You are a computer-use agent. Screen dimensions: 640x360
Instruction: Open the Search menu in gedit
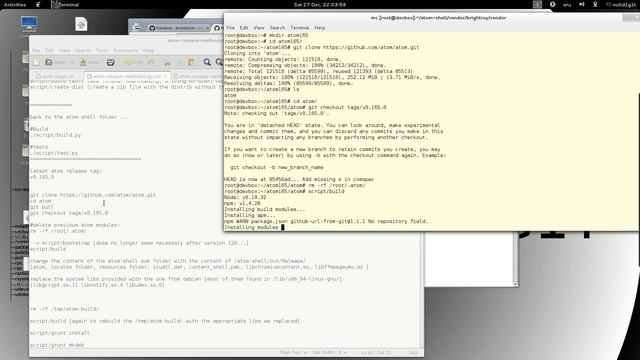(82, 50)
